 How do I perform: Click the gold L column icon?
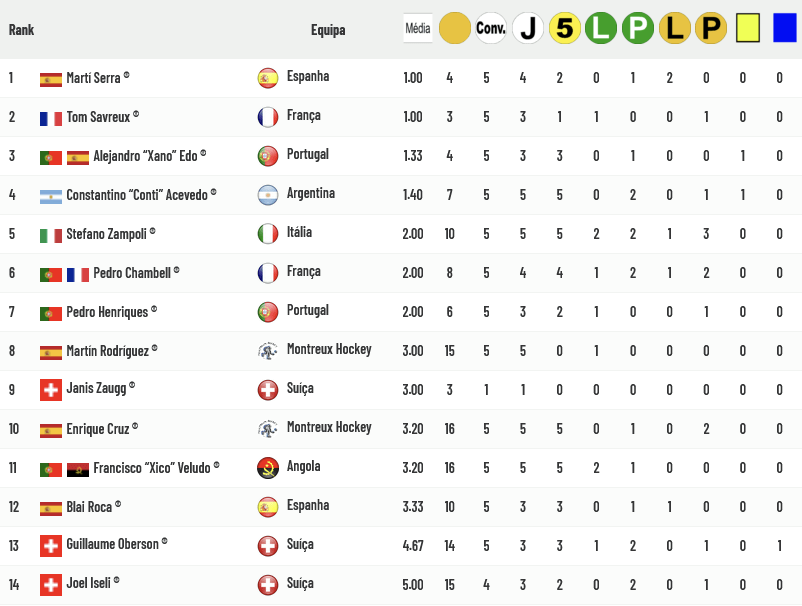(x=674, y=28)
